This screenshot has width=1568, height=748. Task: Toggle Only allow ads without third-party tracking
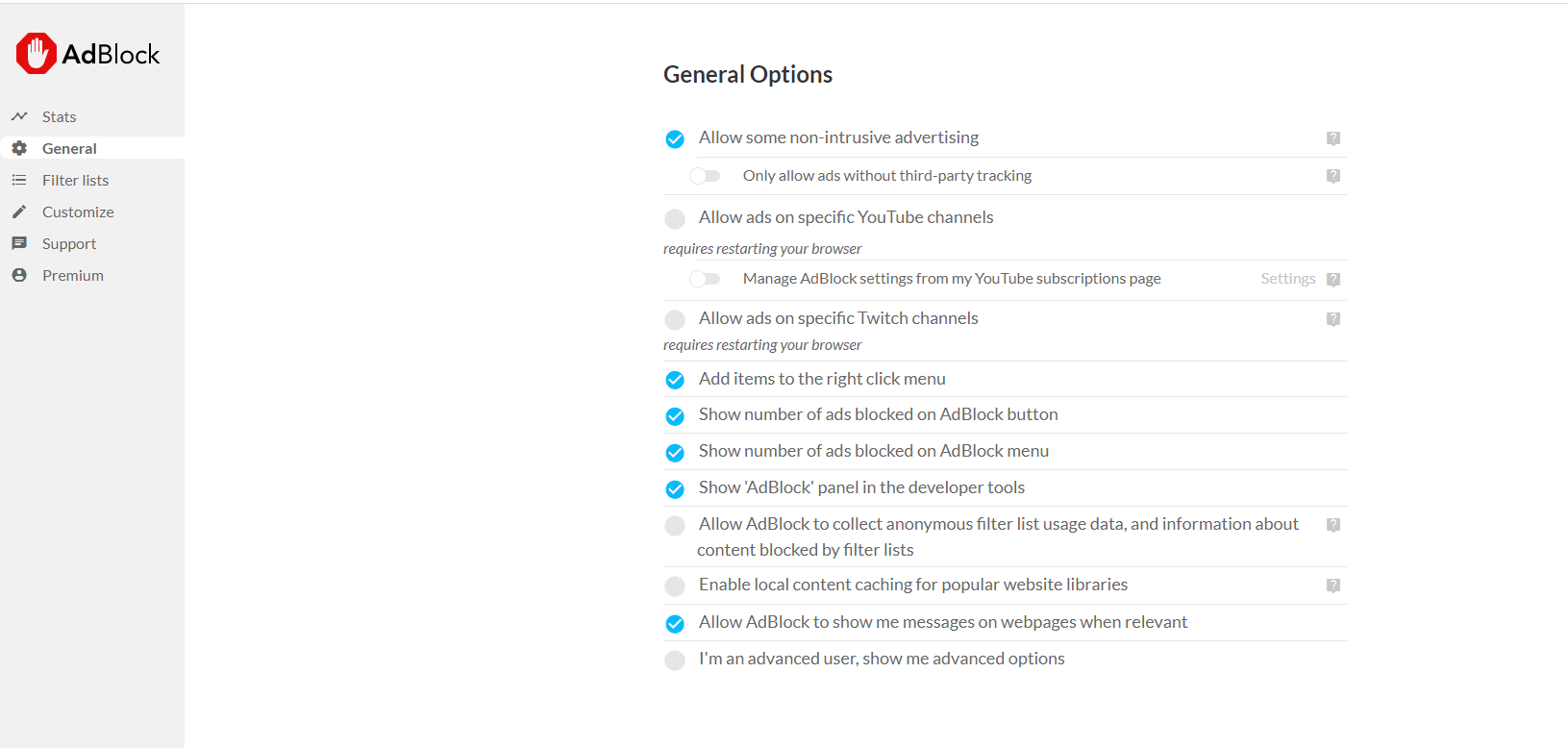coord(705,176)
